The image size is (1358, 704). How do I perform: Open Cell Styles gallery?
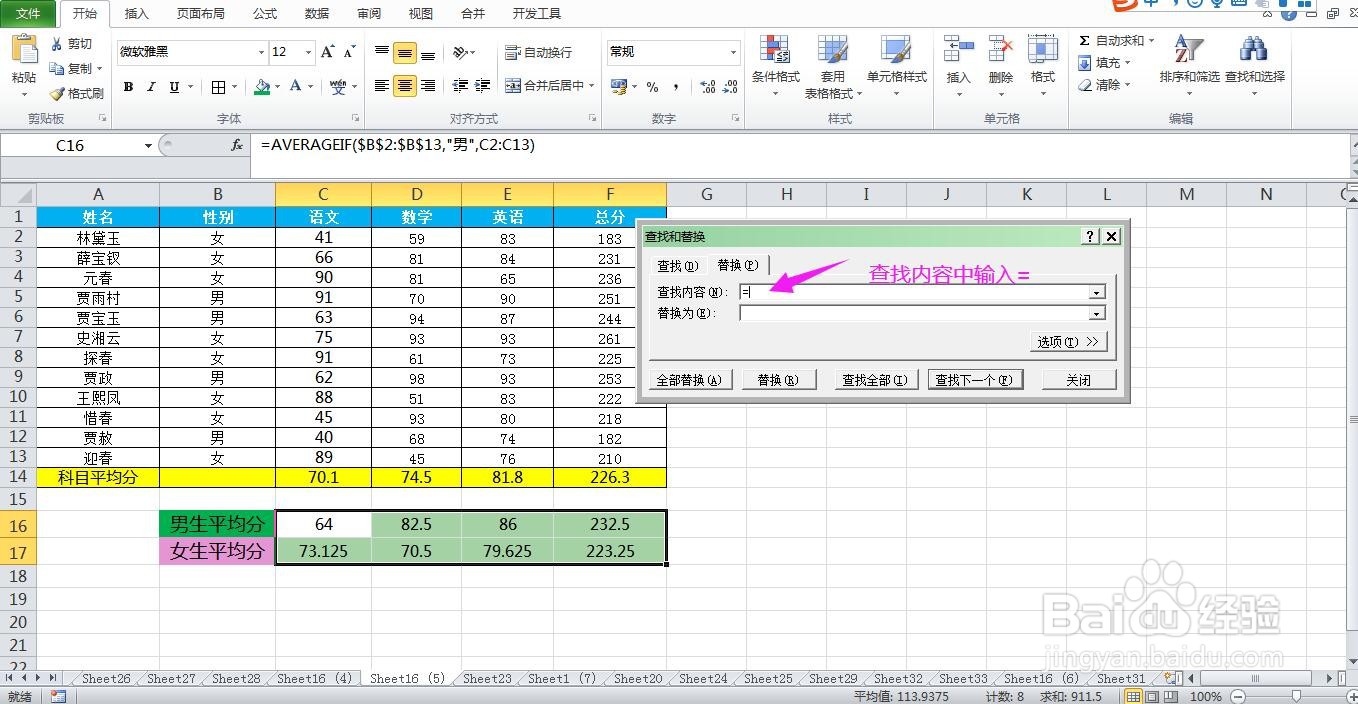coord(896,66)
